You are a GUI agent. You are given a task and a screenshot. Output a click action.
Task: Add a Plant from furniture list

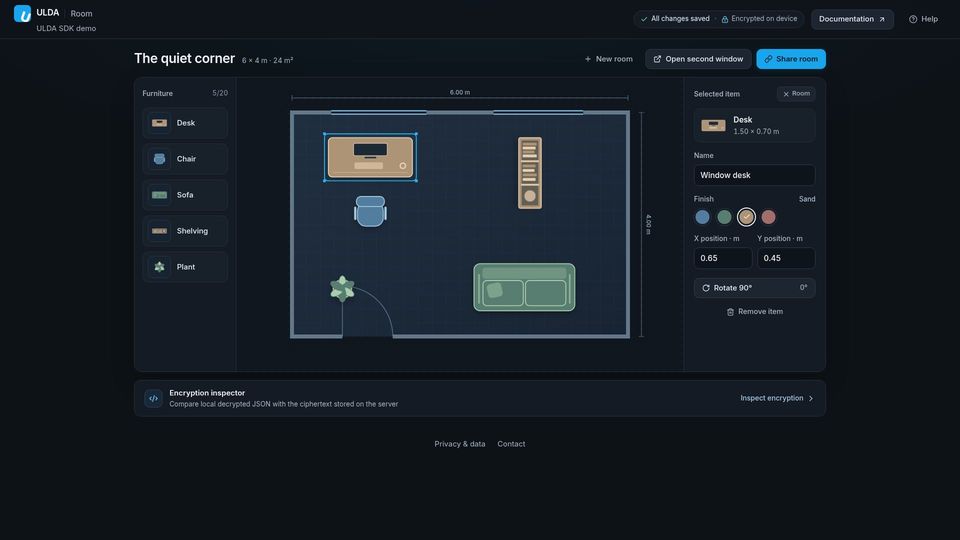tap(185, 267)
